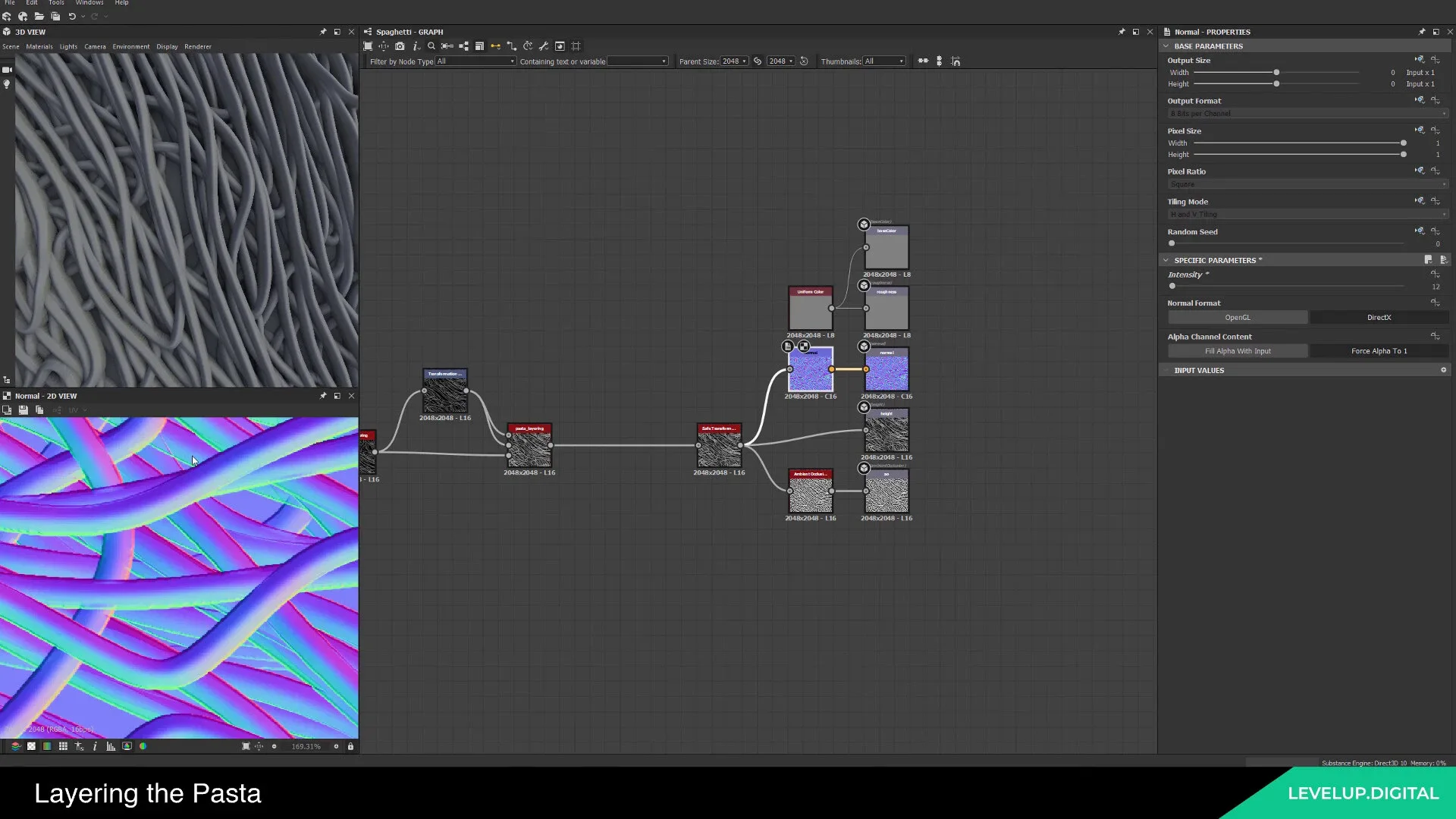Image resolution: width=1456 pixels, height=819 pixels.
Task: Collapse the Base Parameters section
Action: click(1166, 45)
